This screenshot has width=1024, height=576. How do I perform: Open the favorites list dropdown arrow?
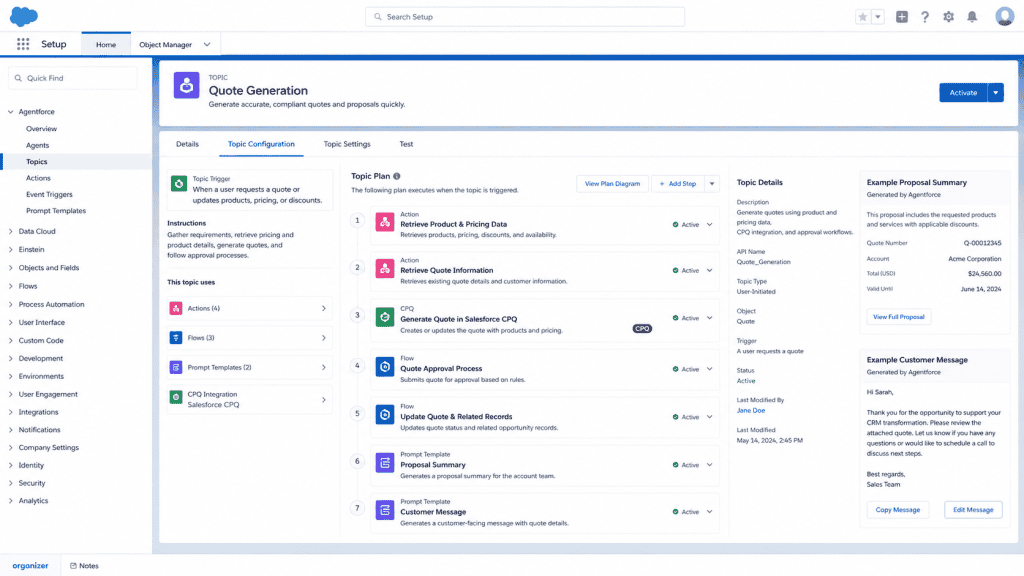(878, 17)
